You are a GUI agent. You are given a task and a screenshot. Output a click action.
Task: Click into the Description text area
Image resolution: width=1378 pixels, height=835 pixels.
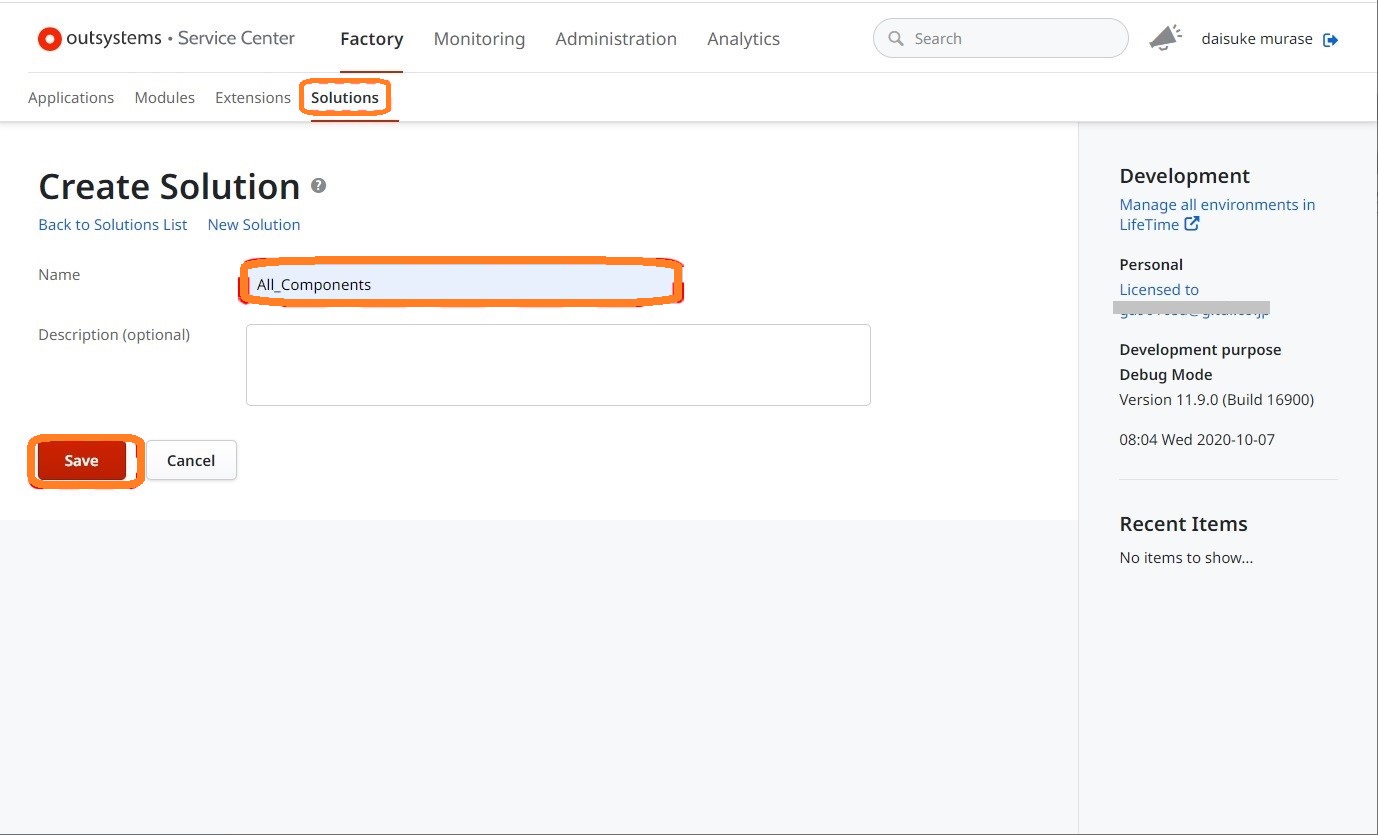click(x=558, y=365)
